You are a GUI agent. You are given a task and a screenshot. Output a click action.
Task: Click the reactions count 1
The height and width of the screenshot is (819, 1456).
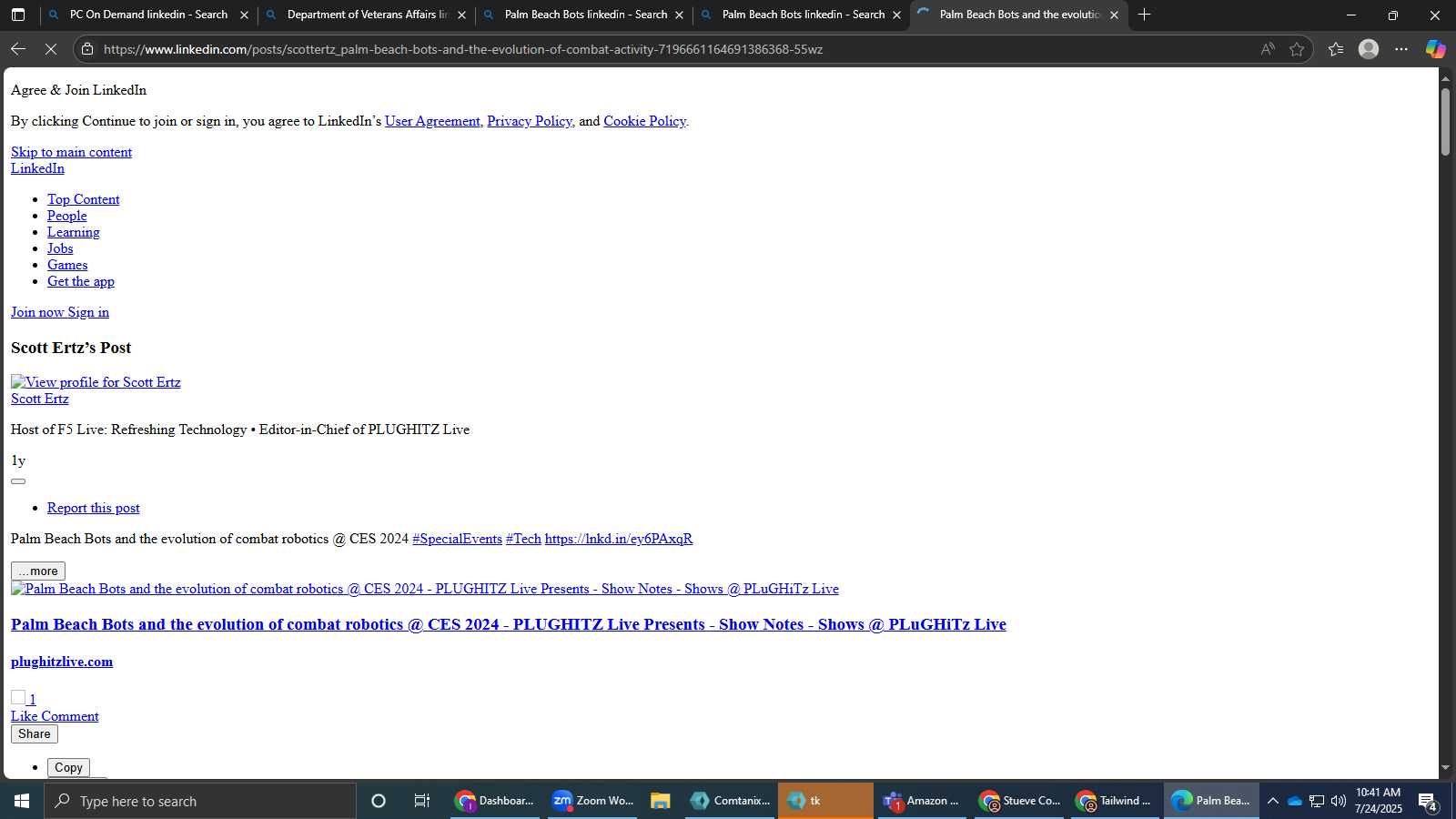(x=32, y=700)
